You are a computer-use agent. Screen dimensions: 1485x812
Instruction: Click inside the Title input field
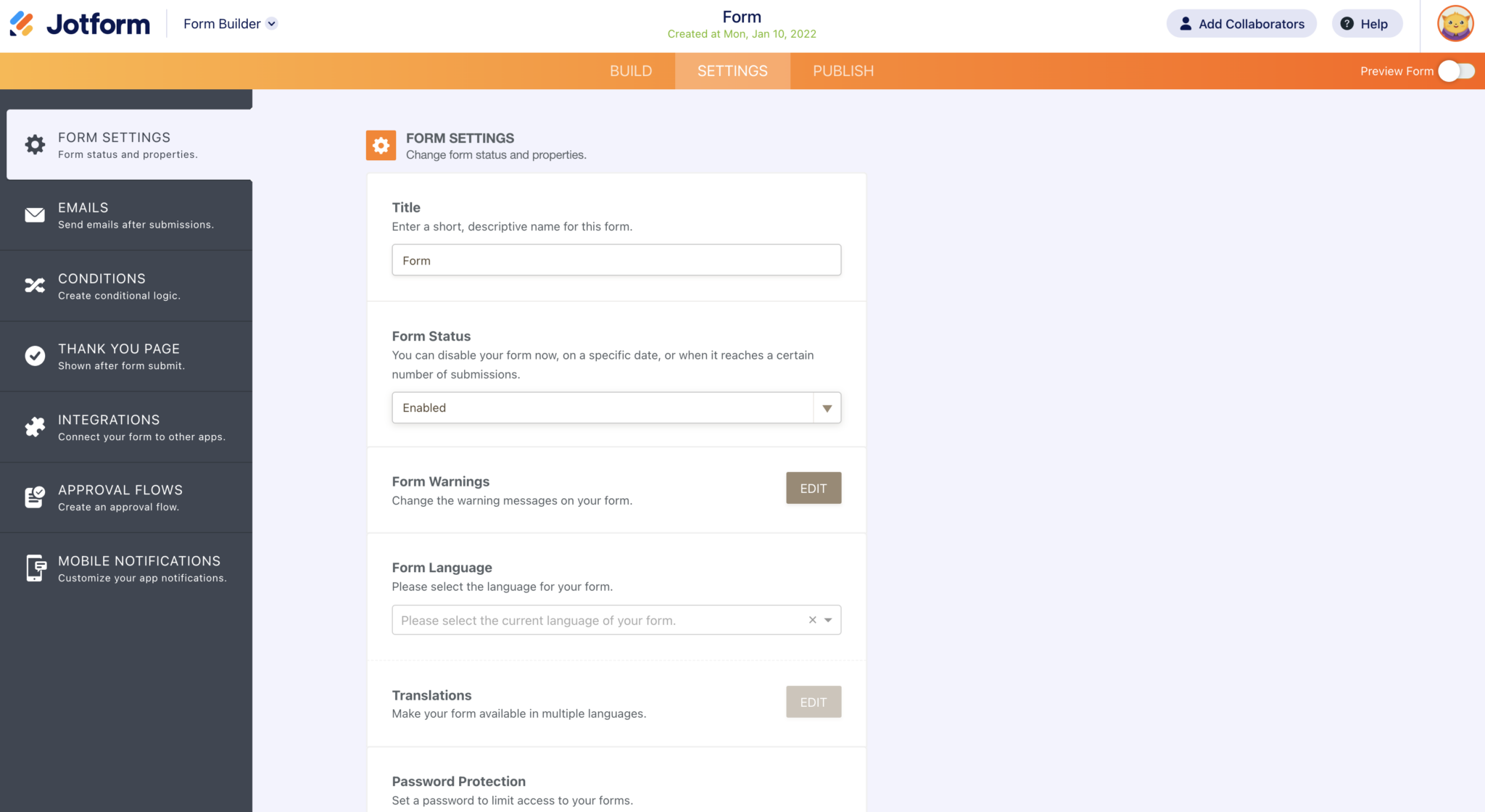click(616, 260)
